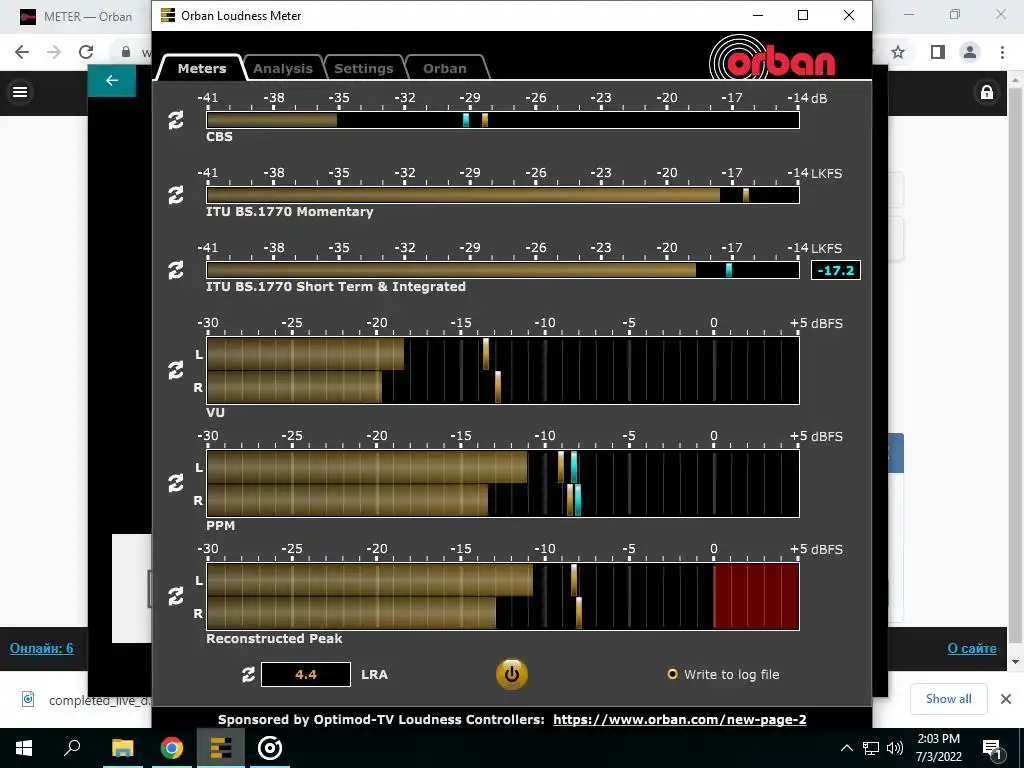
Task: Open the Orban tab
Action: point(445,68)
